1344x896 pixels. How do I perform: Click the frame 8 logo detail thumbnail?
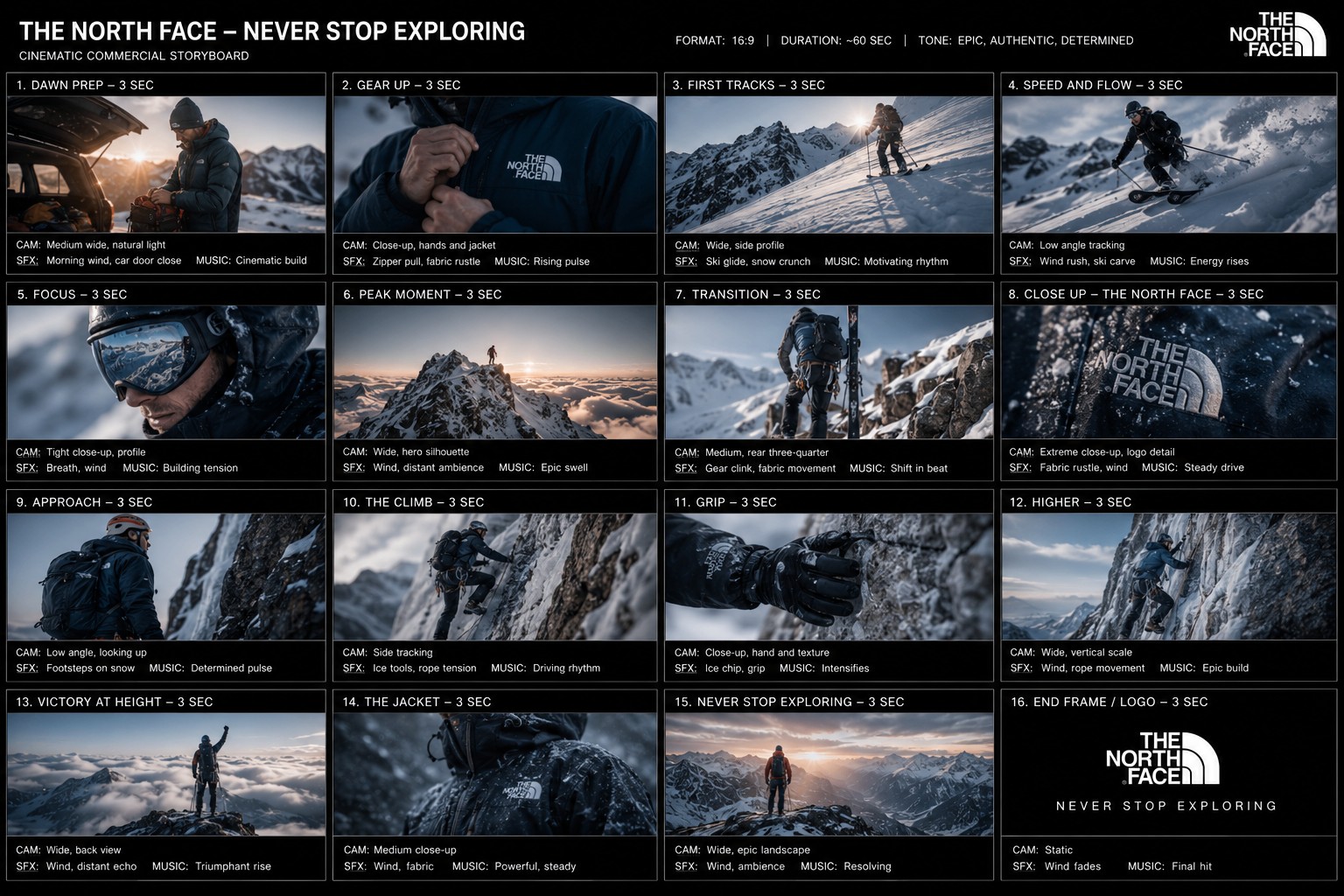point(1169,372)
